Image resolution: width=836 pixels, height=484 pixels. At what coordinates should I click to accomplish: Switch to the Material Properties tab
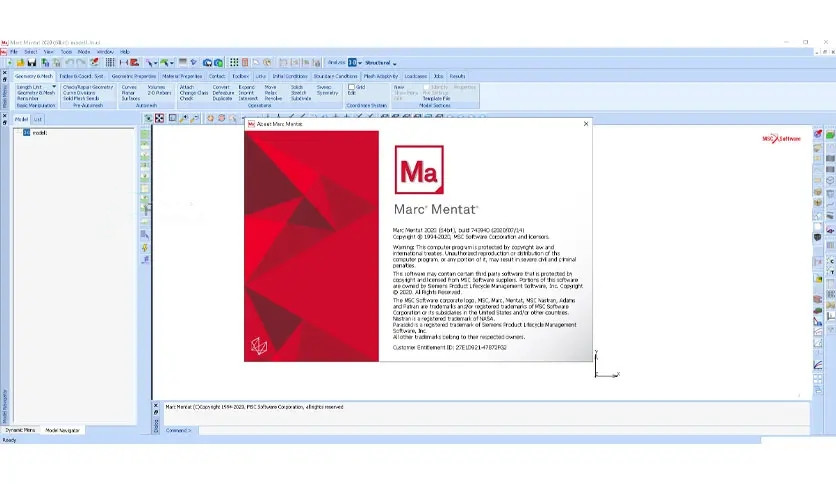[x=182, y=76]
